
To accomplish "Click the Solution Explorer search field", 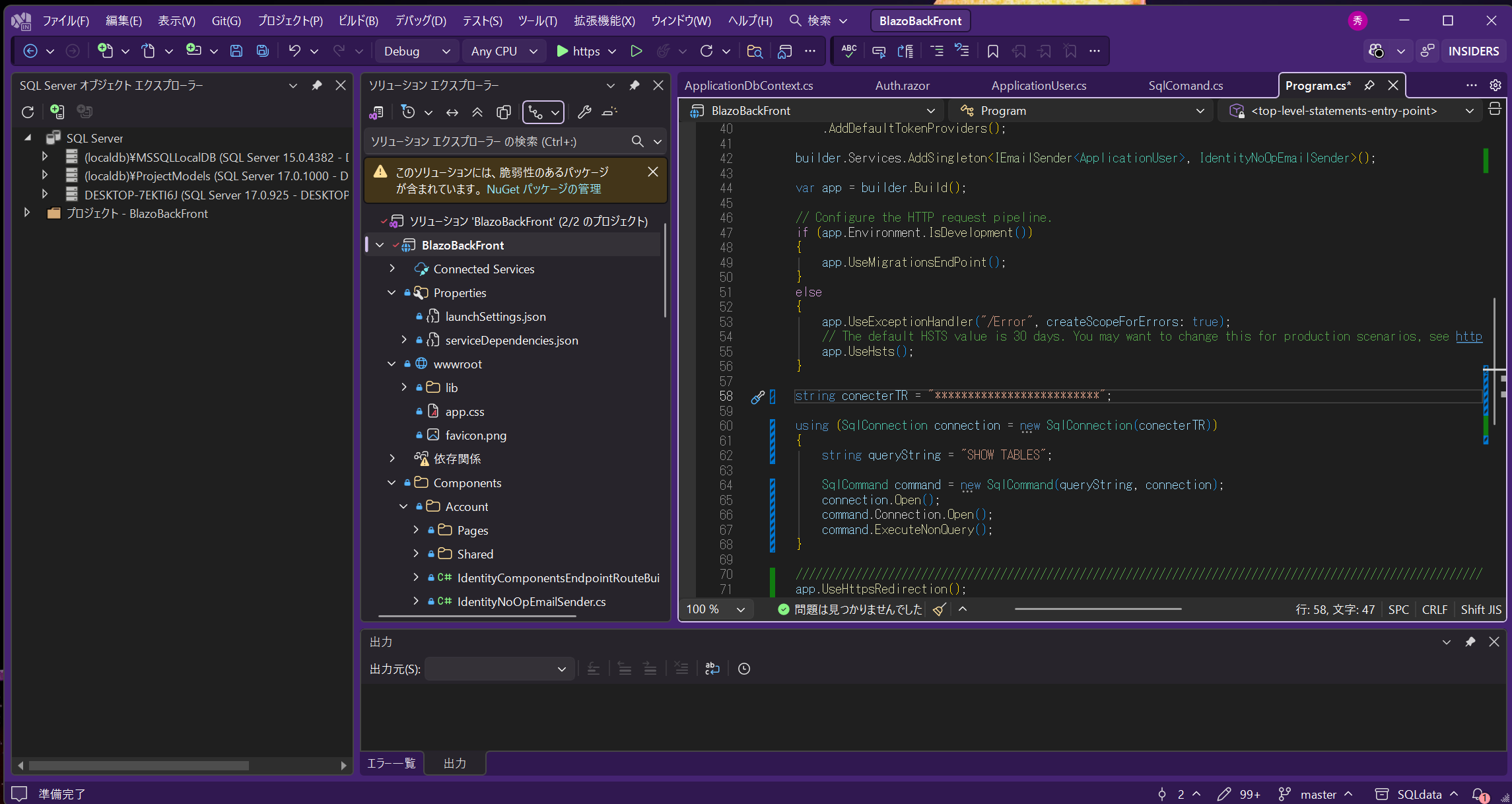I will (x=495, y=141).
